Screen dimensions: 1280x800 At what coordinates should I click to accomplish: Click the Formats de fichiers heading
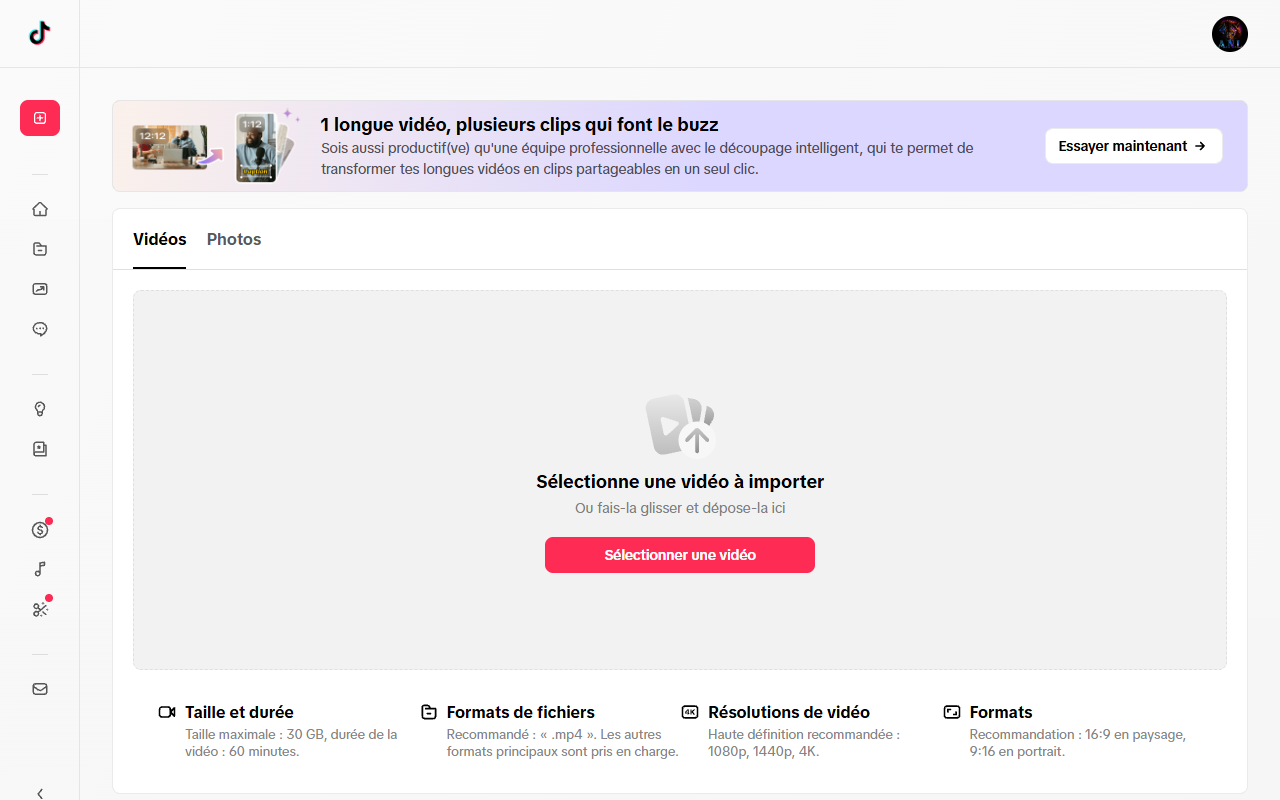(521, 712)
